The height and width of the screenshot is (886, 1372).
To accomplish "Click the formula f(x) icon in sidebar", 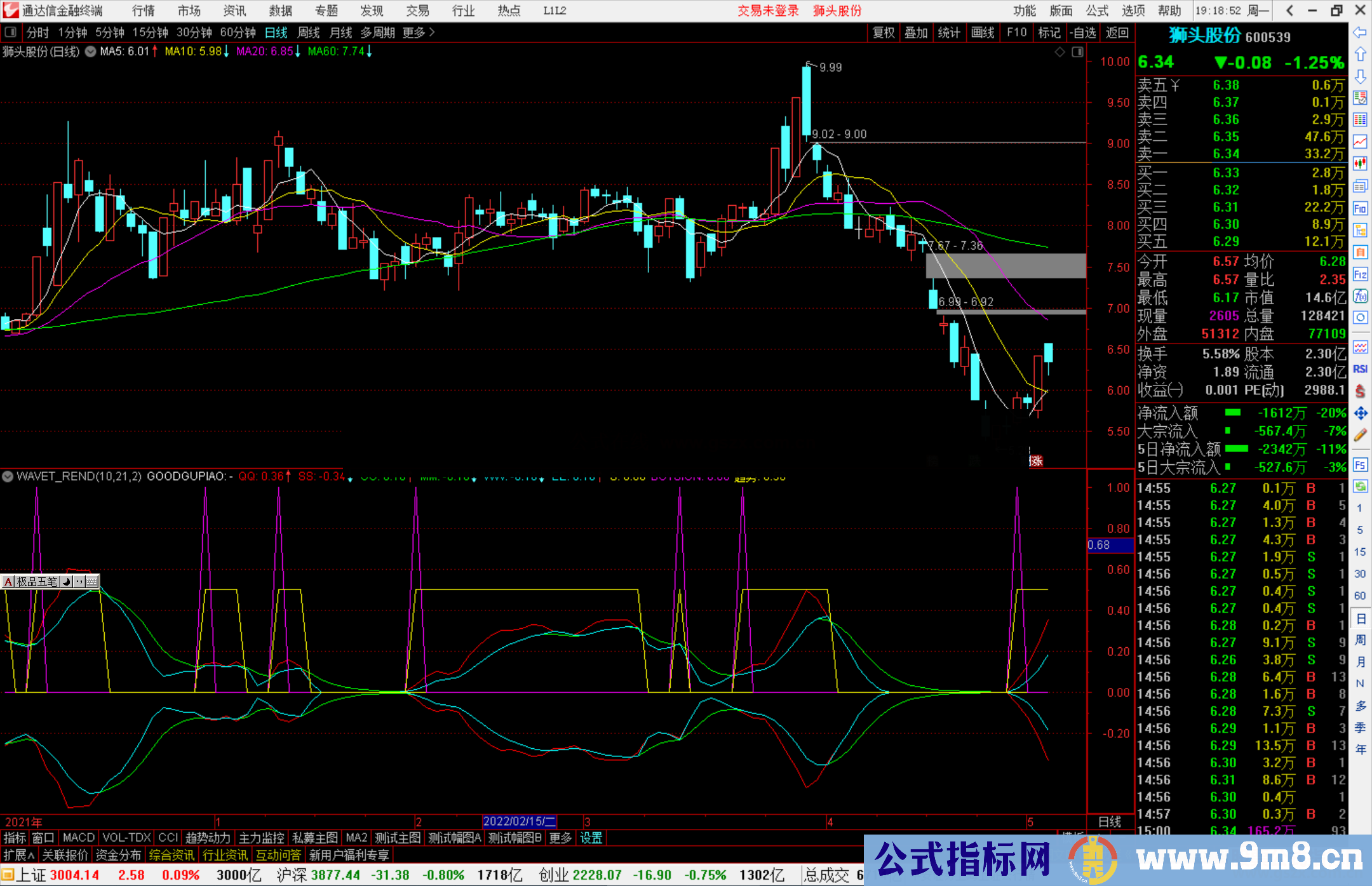I will click(1360, 296).
